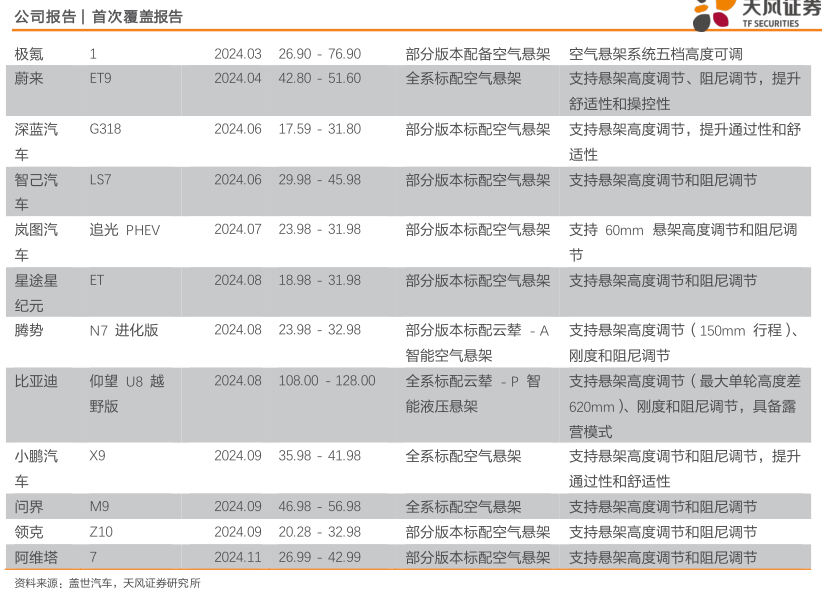This screenshot has height=598, width=835.
Task: Select the 空气悬架系统五档高度可调 description
Action: [655, 54]
